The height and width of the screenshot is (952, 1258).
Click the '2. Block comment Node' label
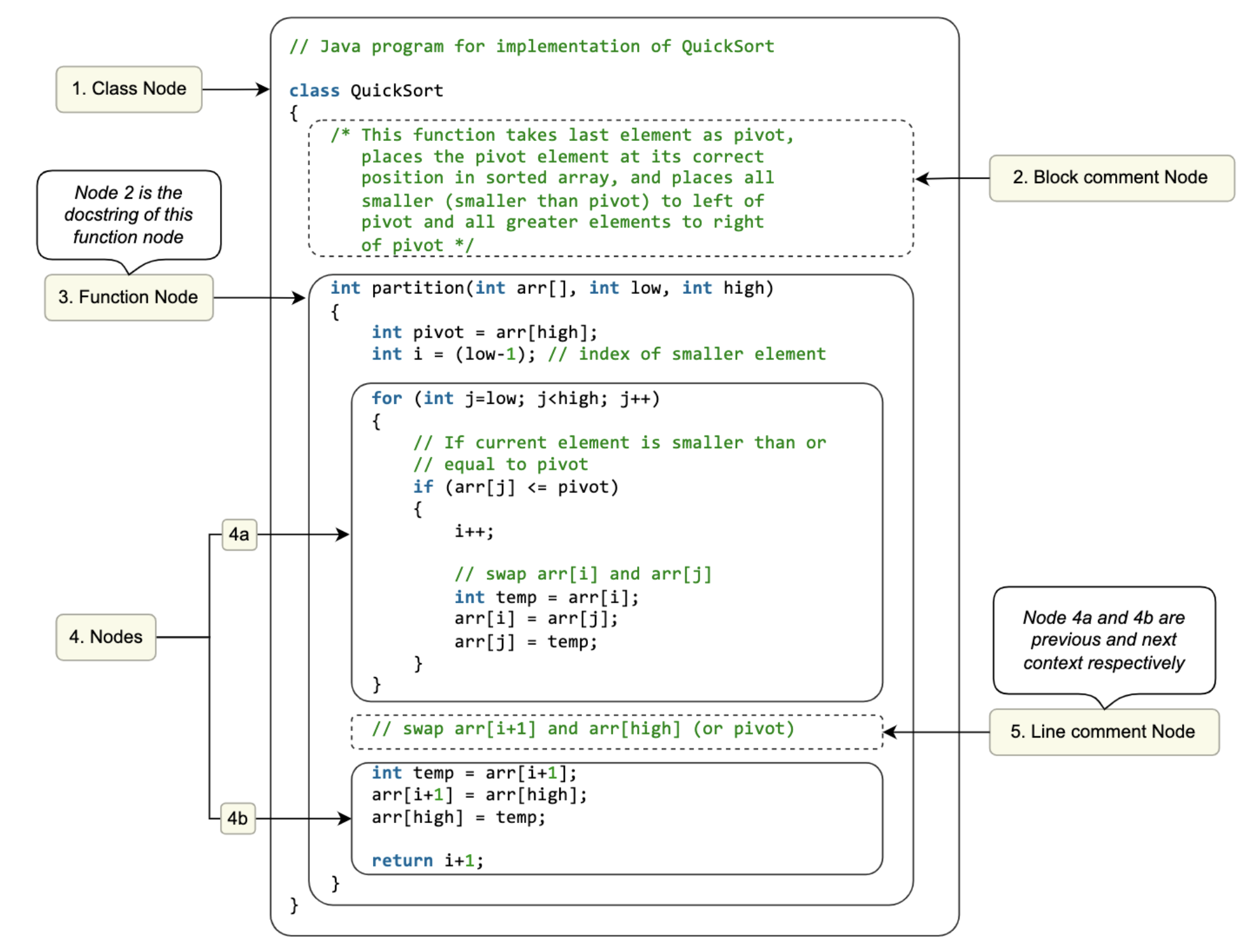pos(1111,178)
